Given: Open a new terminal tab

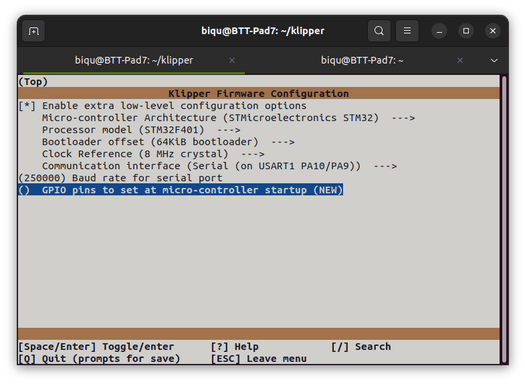Looking at the screenshot, I should 33,31.
